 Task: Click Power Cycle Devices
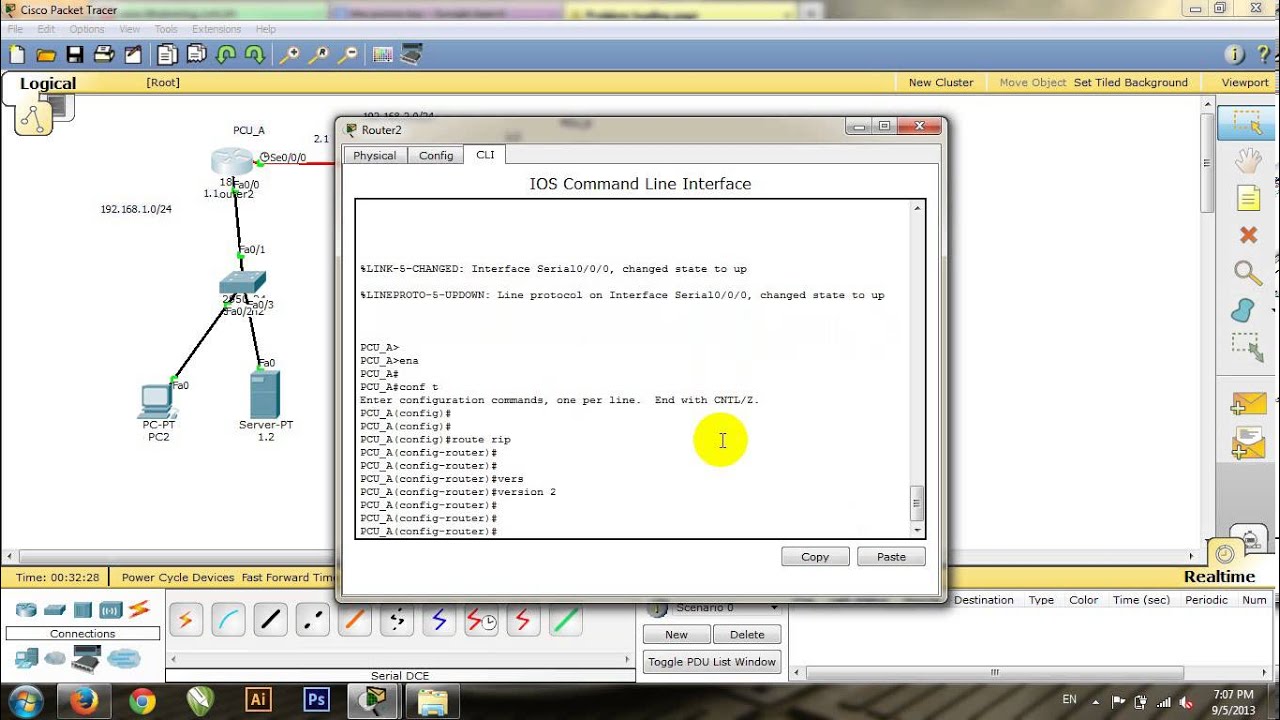pyautogui.click(x=178, y=577)
